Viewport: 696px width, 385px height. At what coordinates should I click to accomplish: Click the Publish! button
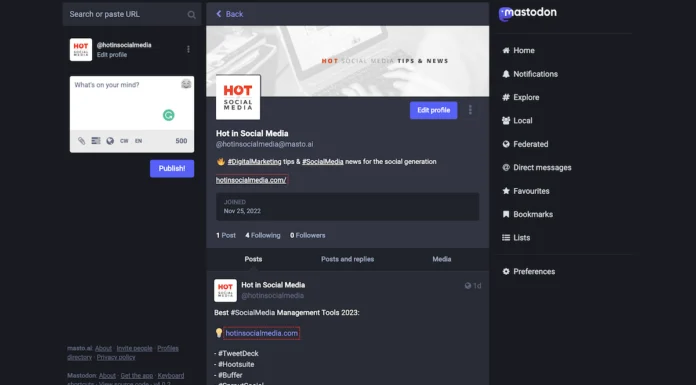pyautogui.click(x=172, y=169)
